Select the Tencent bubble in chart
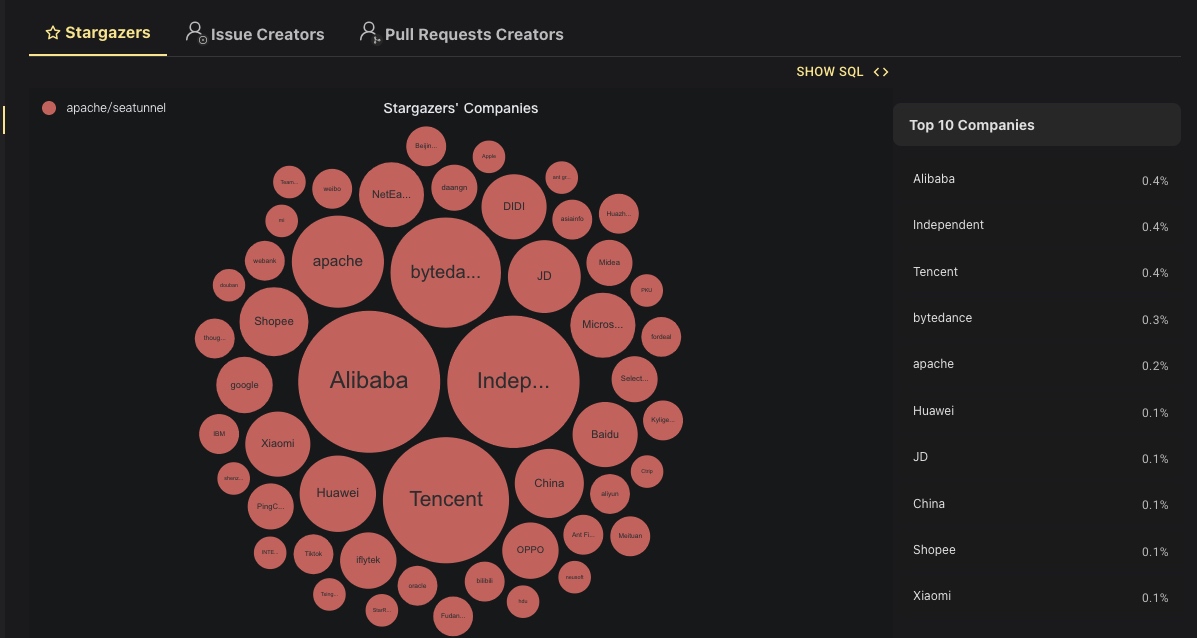The image size is (1197, 638). pyautogui.click(x=446, y=499)
